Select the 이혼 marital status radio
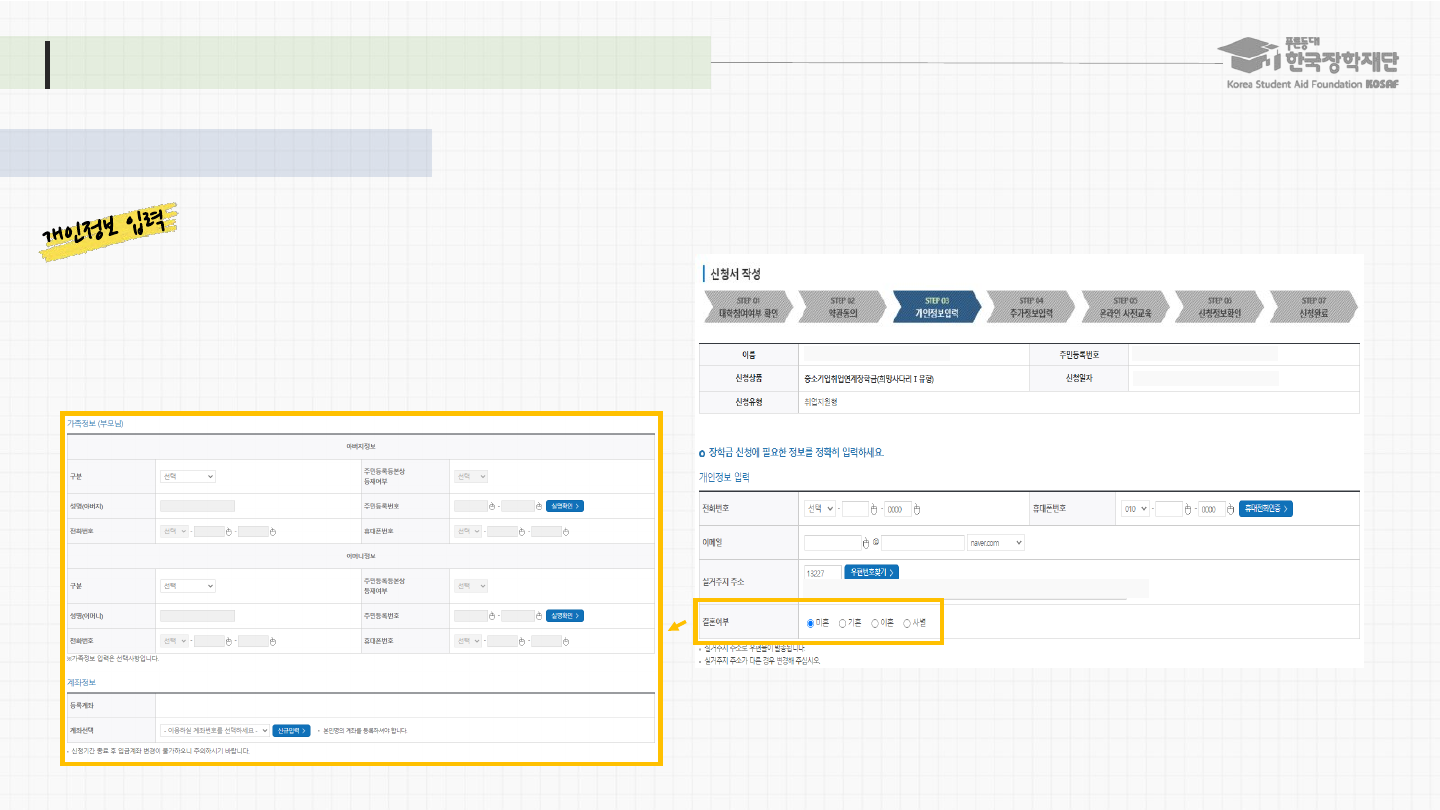Screen dimensions: 1440x810 pyautogui.click(x=875, y=623)
